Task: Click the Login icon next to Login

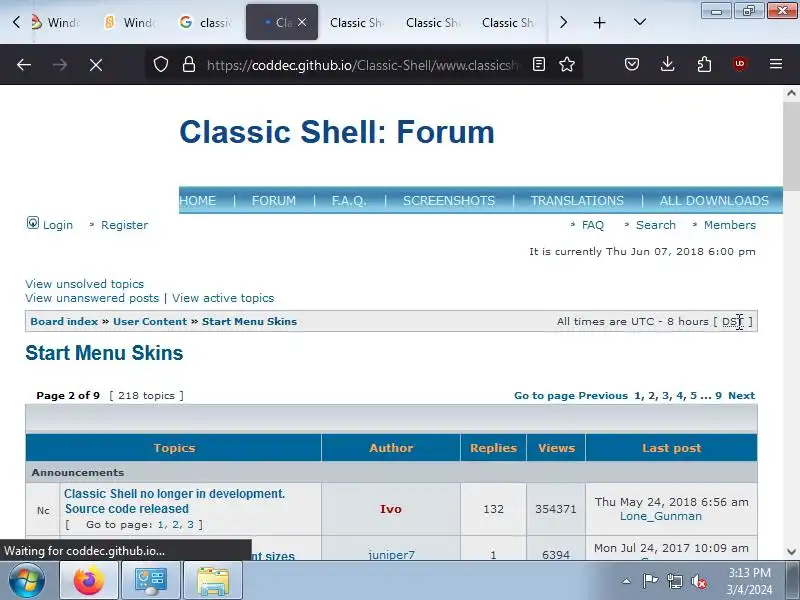Action: [x=33, y=223]
